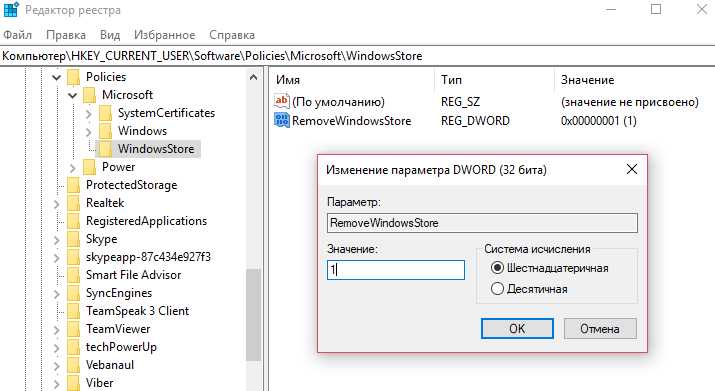
Task: Click the Registry Editor app icon in title bar
Action: [11, 10]
